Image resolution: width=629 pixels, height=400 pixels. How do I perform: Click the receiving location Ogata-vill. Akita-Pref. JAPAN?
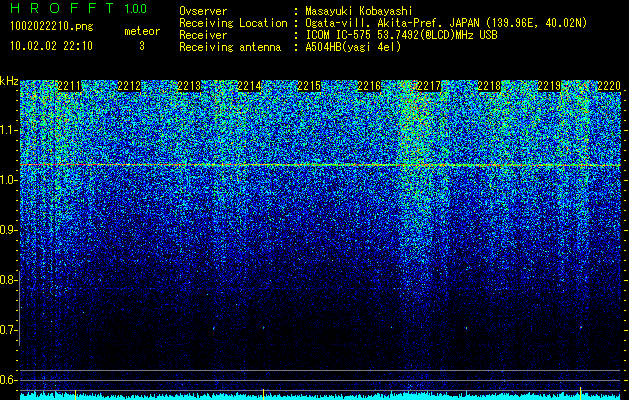pyautogui.click(x=392, y=23)
